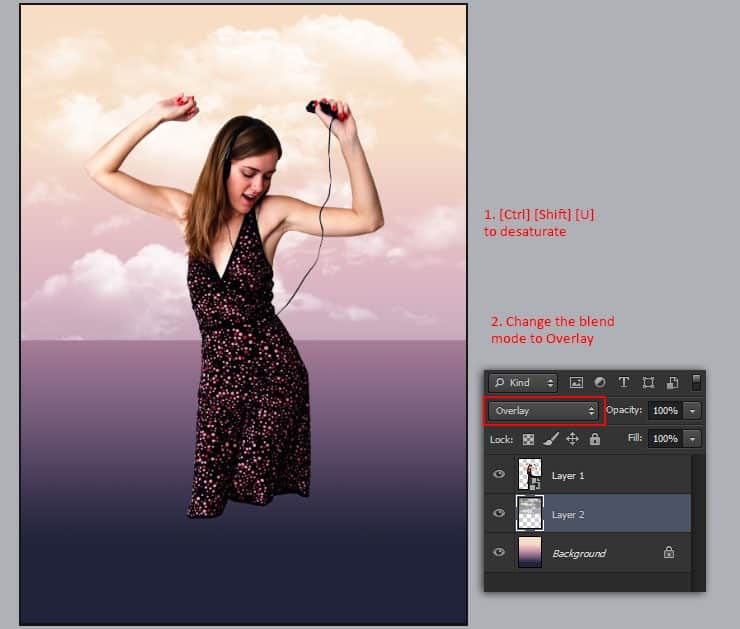Select the Layer 2 name text
Viewport: 740px width, 629px height.
click(x=568, y=515)
